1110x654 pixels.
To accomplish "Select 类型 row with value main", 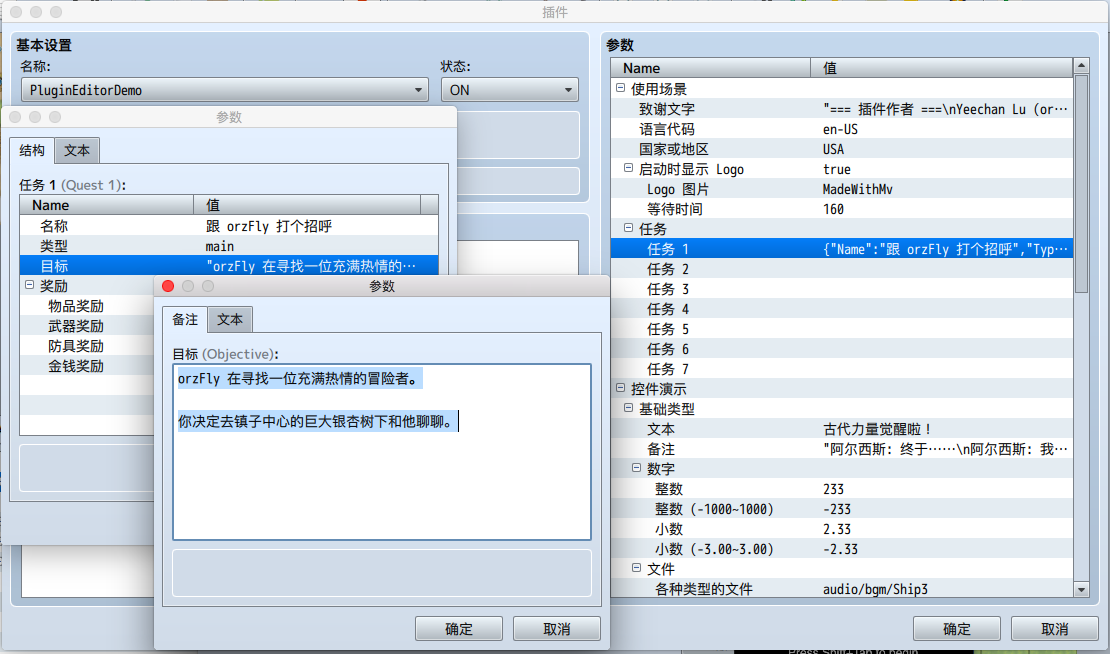I will [x=229, y=246].
